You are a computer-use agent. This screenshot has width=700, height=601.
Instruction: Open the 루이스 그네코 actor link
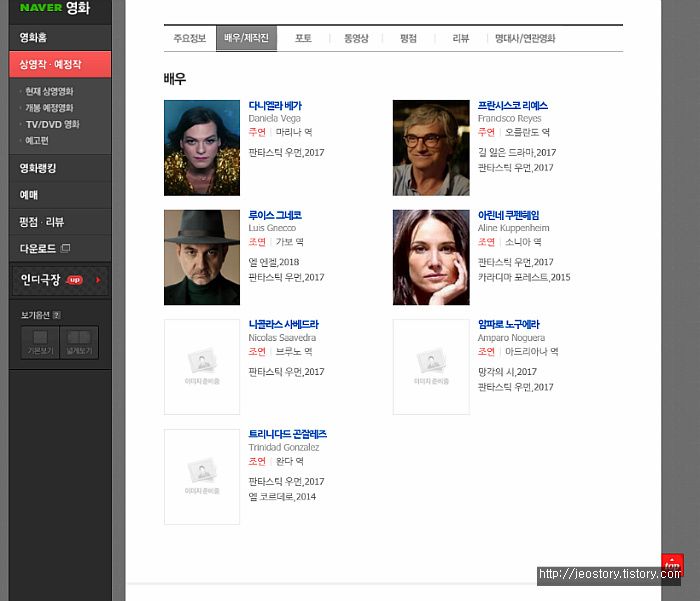(275, 215)
